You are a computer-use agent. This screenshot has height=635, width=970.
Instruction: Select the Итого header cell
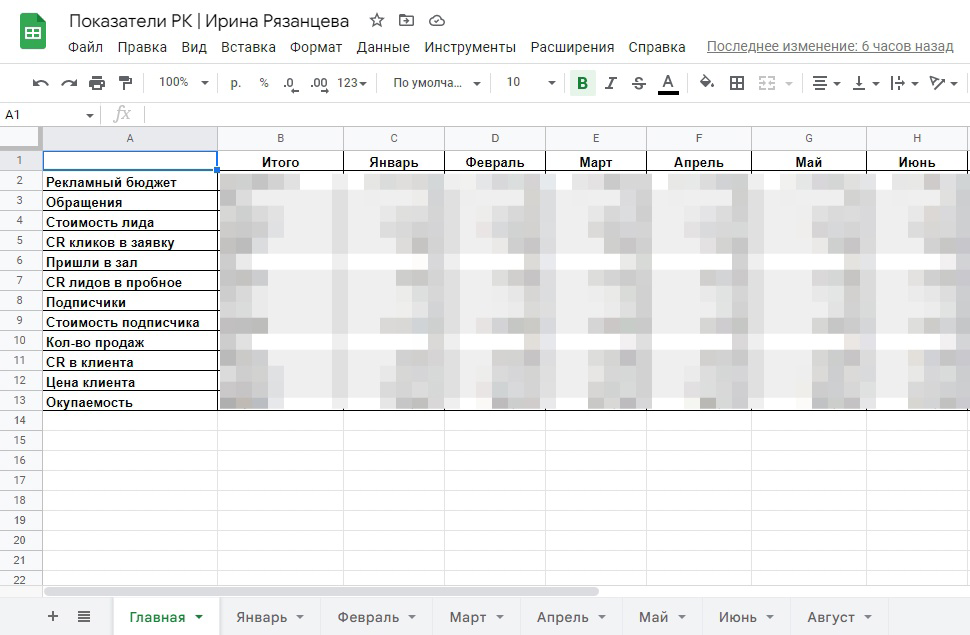point(280,162)
